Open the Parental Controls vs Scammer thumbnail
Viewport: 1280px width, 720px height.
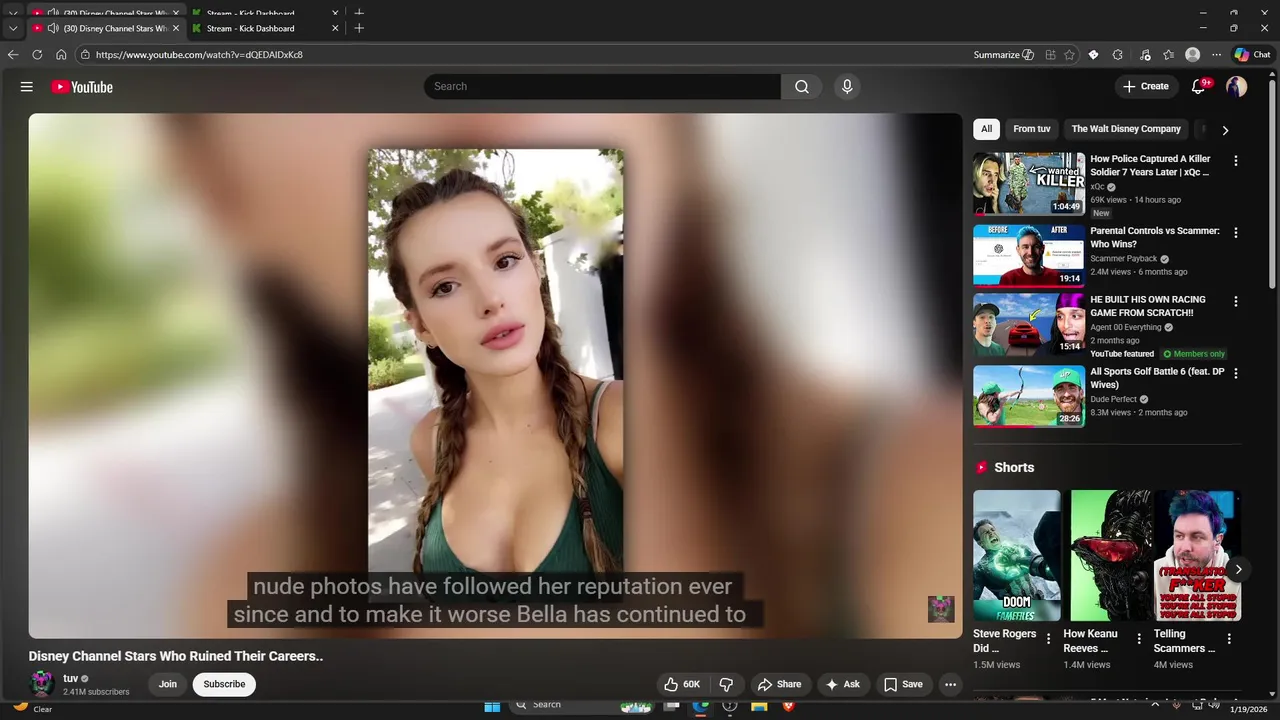click(x=1029, y=256)
